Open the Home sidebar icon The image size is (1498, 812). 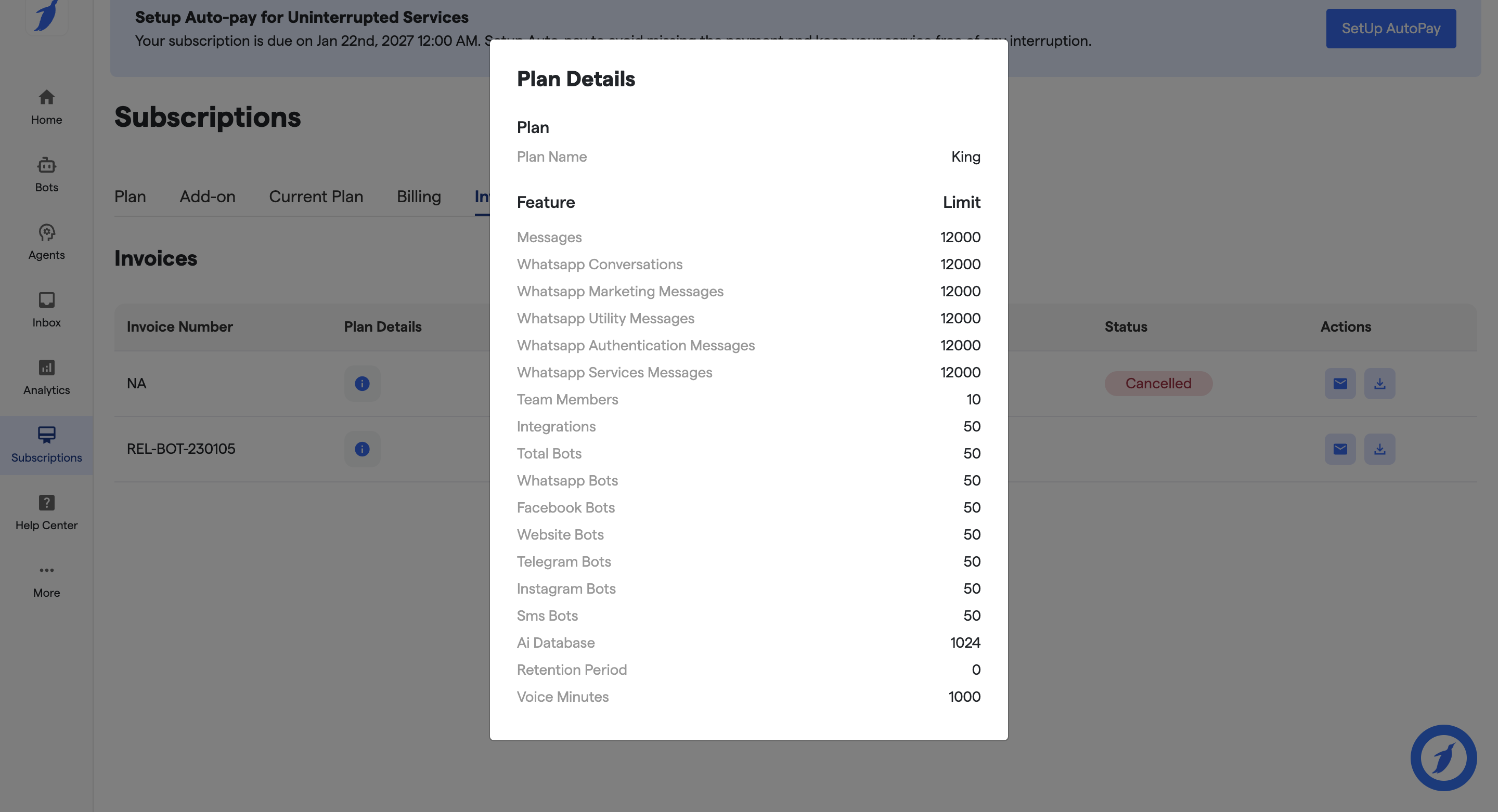[46, 107]
